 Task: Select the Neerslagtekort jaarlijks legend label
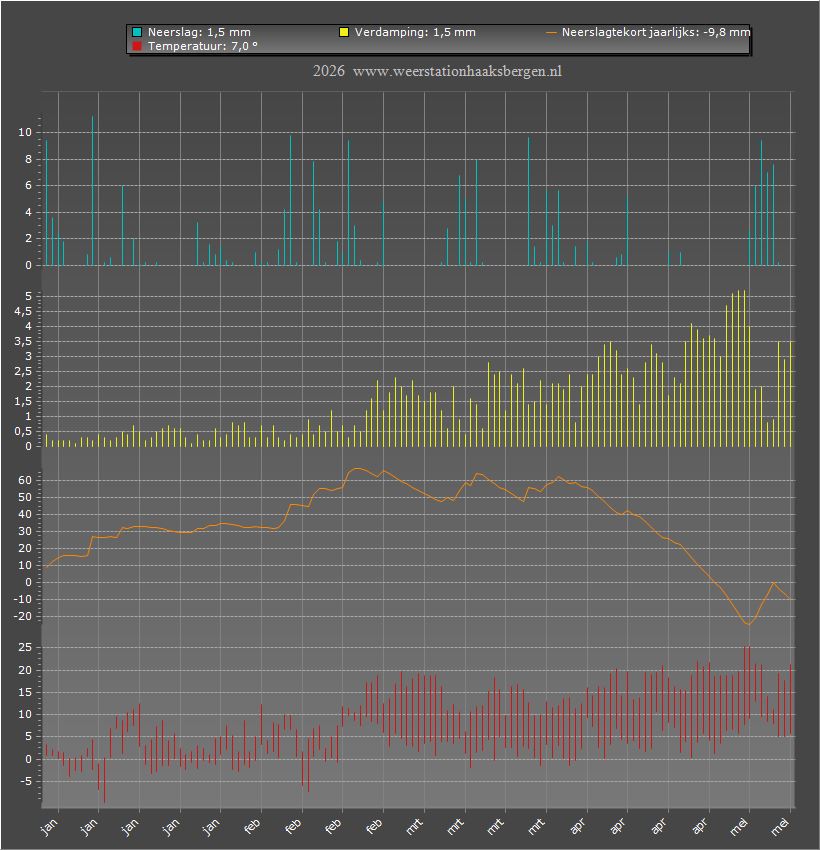click(x=656, y=33)
